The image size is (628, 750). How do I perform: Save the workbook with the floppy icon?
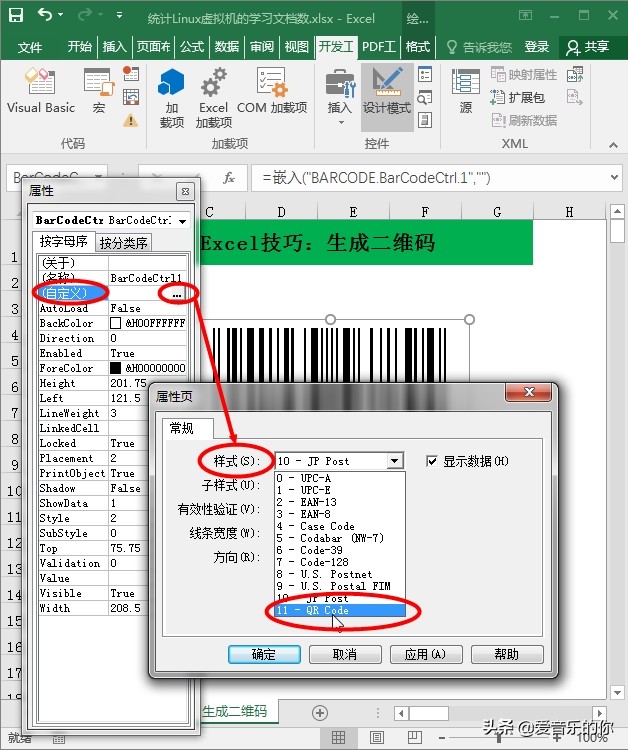coord(16,15)
